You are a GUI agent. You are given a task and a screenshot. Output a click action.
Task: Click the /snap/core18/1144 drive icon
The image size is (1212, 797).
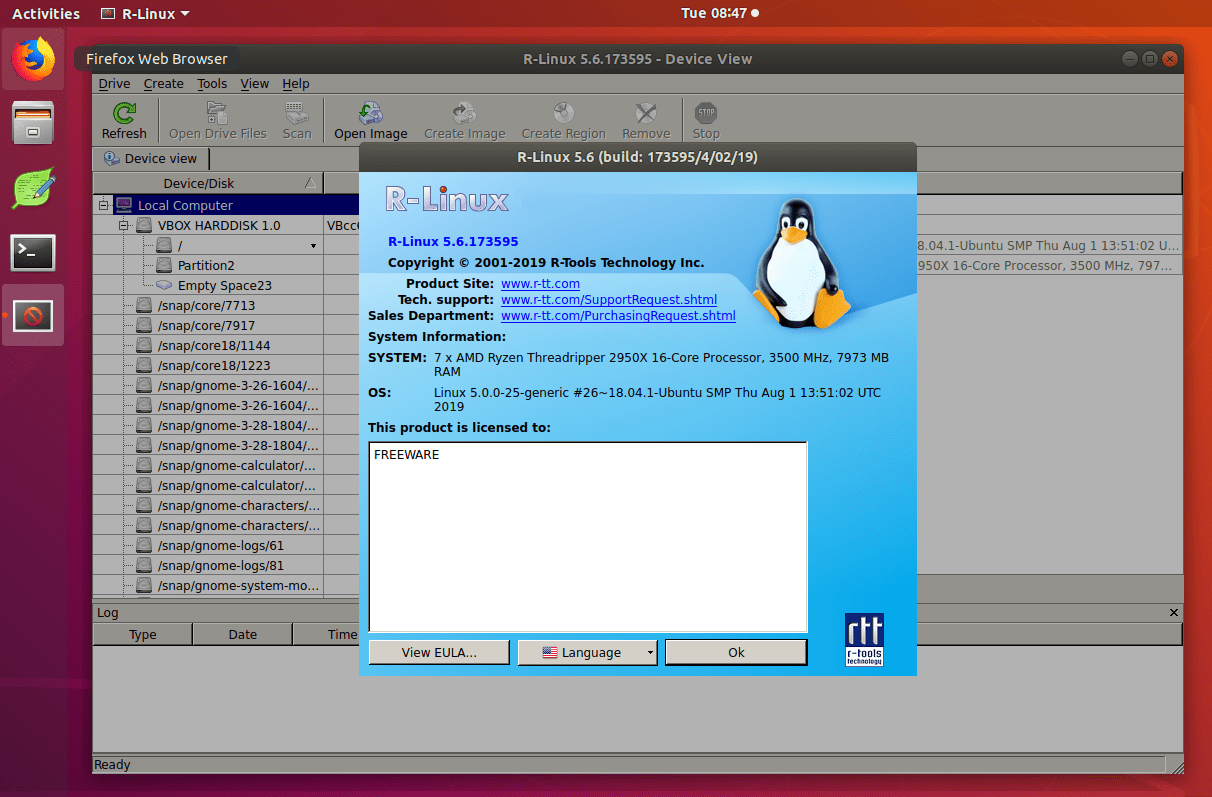[x=144, y=345]
